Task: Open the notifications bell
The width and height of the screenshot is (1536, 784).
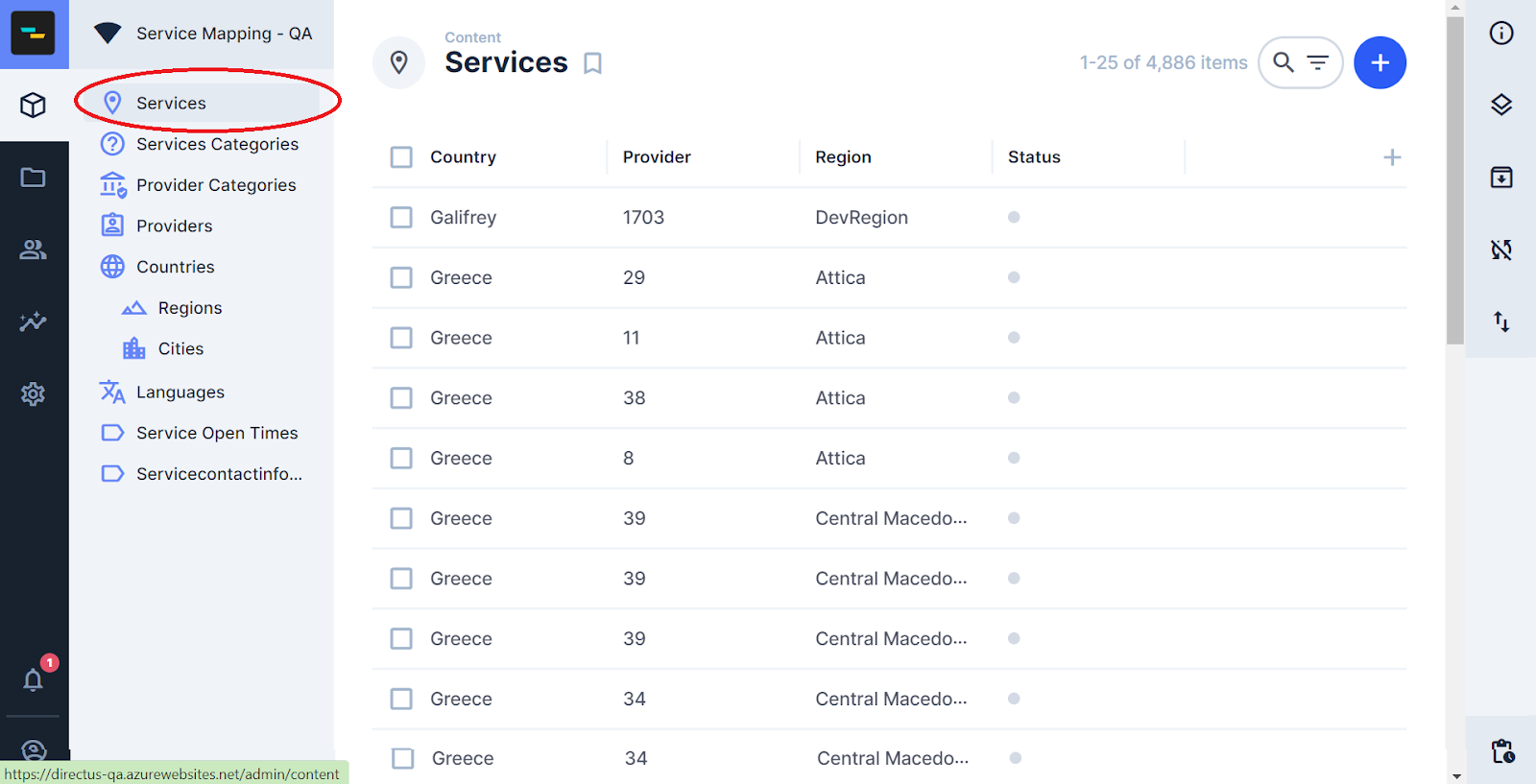Action: (34, 680)
